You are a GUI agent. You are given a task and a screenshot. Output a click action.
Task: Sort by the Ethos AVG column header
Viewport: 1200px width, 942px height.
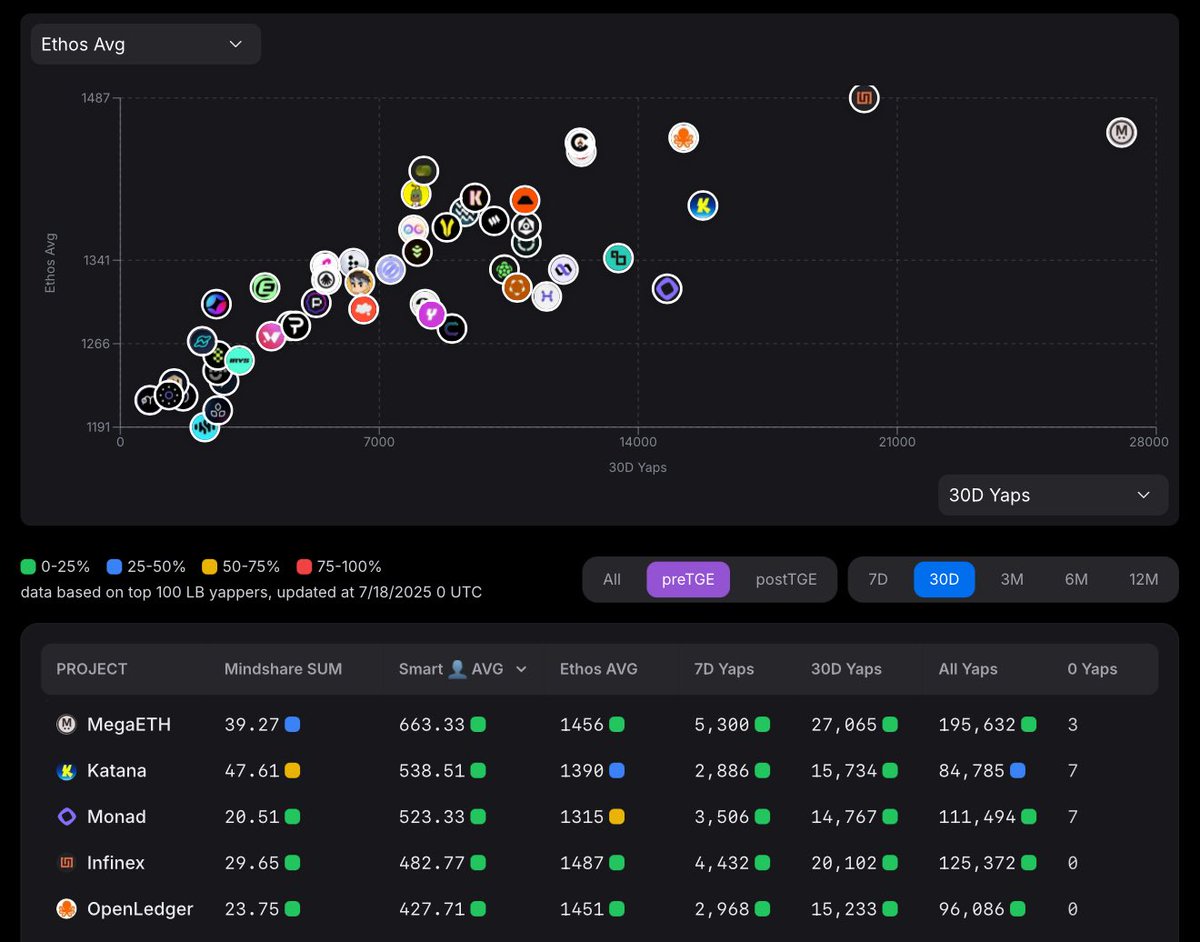pos(599,669)
